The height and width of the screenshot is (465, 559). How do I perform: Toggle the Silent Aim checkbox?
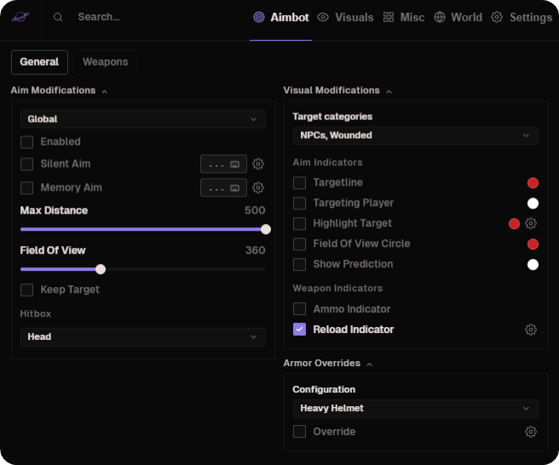point(27,164)
